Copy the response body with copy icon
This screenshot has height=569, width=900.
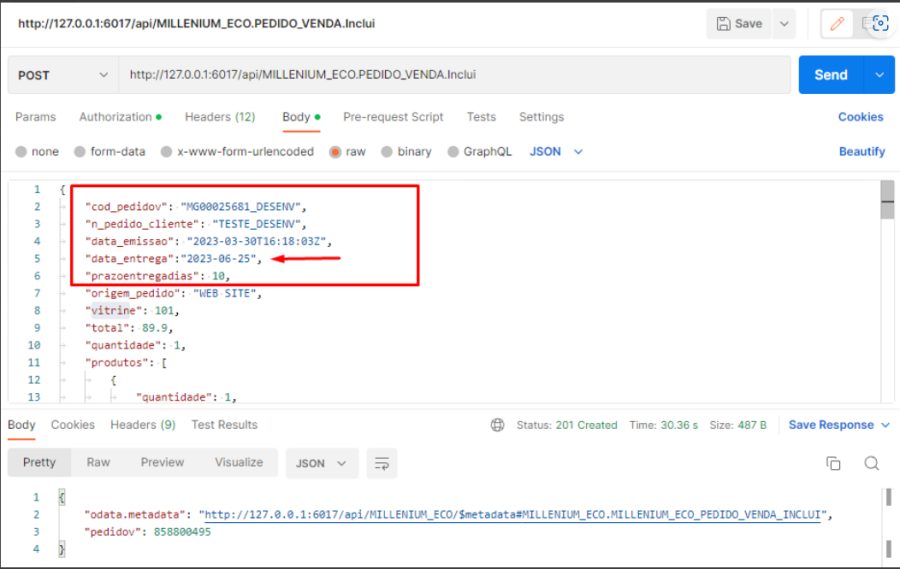tap(833, 463)
